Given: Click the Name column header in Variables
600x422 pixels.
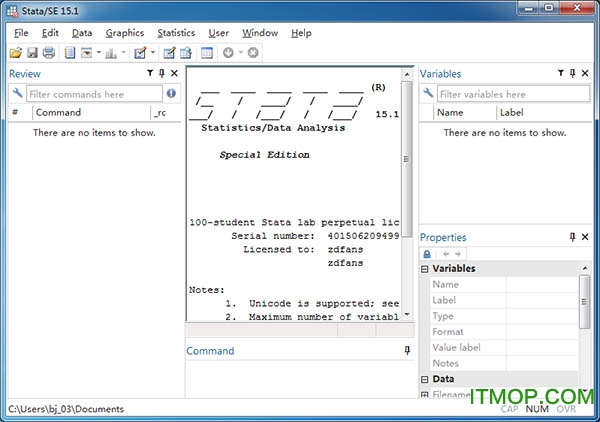Looking at the screenshot, I should 465,112.
